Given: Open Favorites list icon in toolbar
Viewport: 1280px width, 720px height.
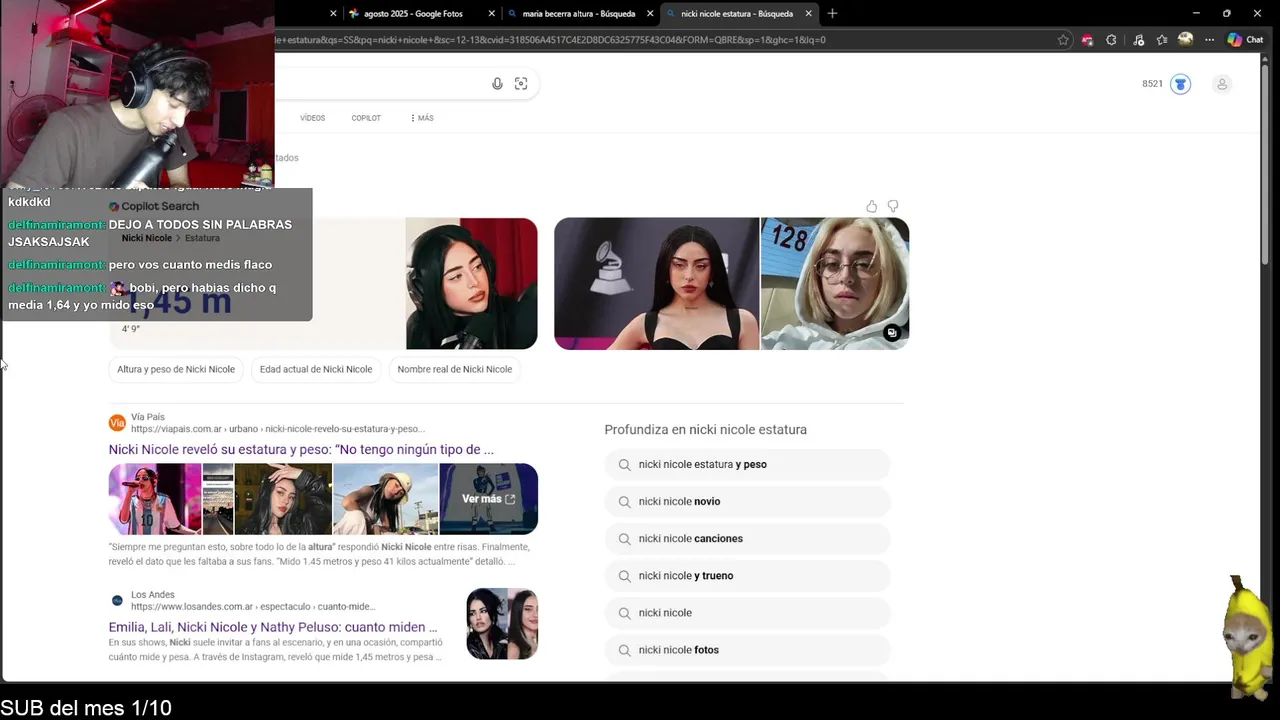Looking at the screenshot, I should point(1162,40).
